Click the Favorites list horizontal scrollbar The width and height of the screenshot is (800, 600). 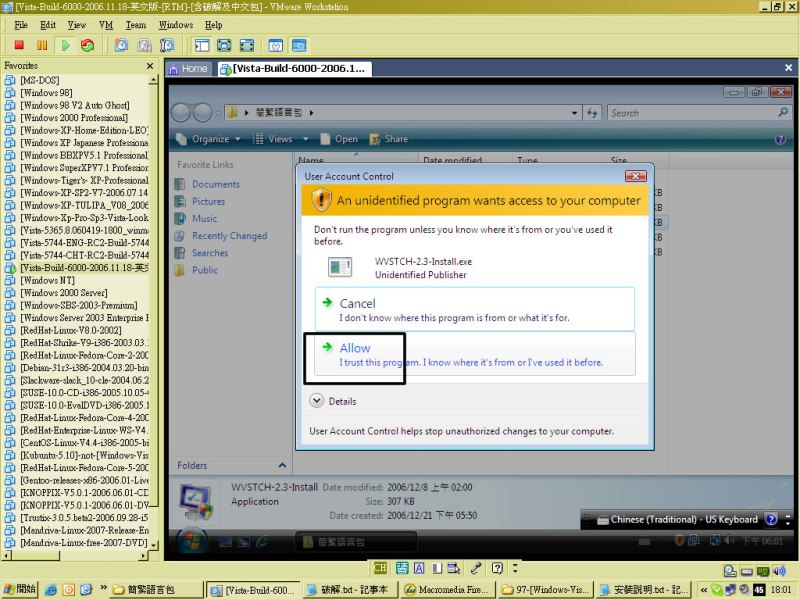pos(75,556)
